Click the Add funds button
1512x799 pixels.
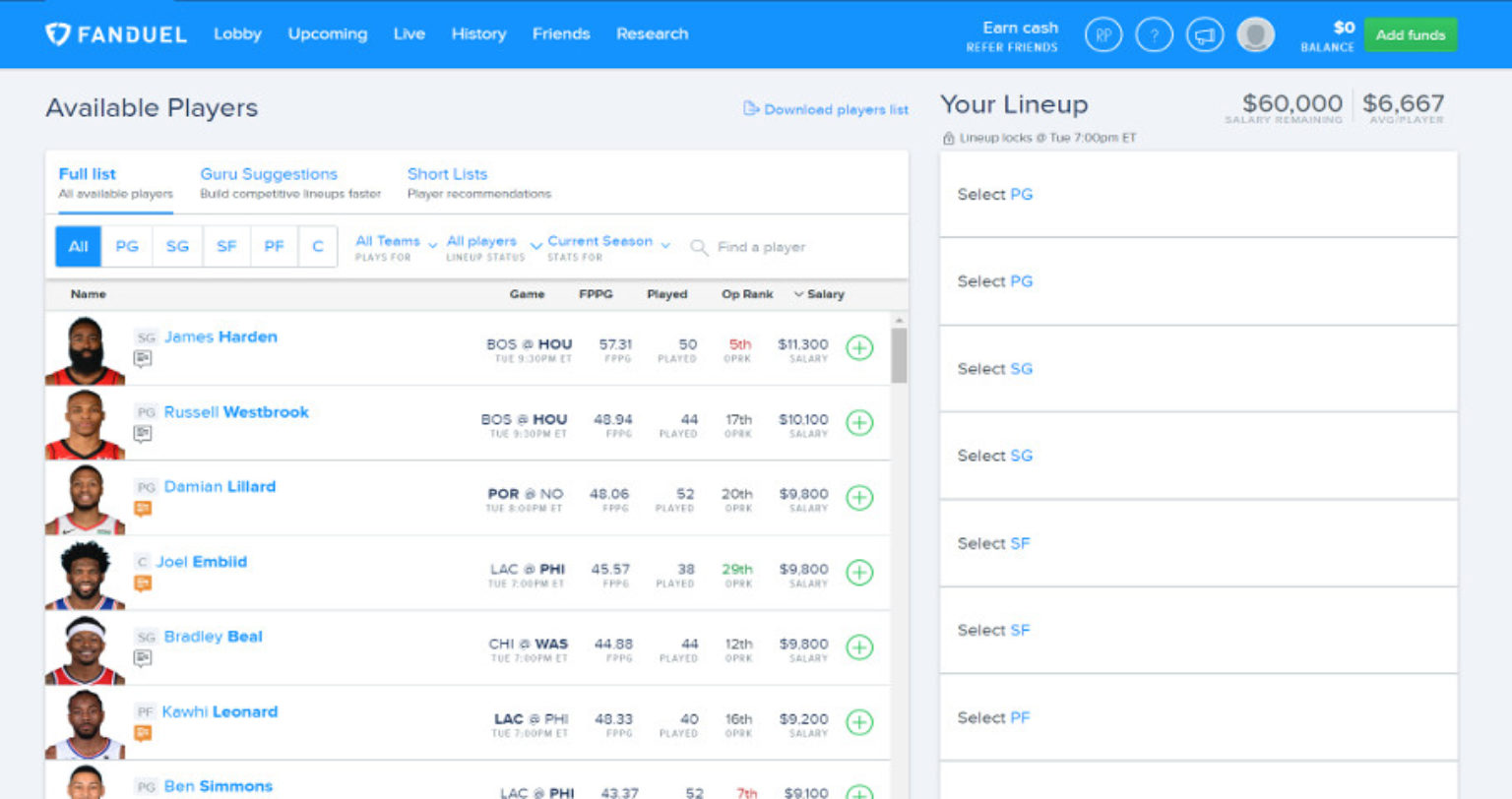(x=1410, y=33)
